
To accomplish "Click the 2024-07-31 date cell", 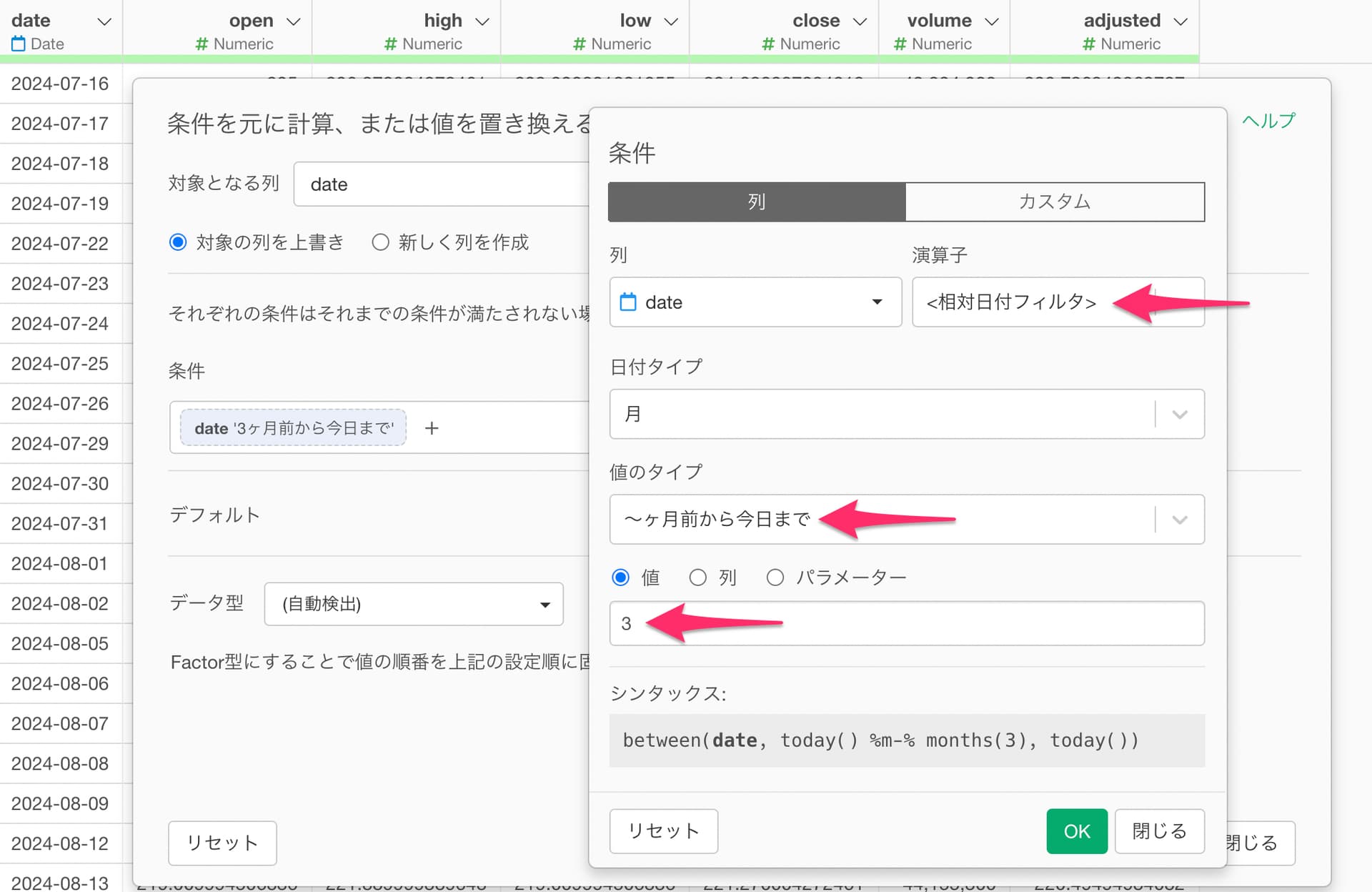I will click(x=61, y=524).
